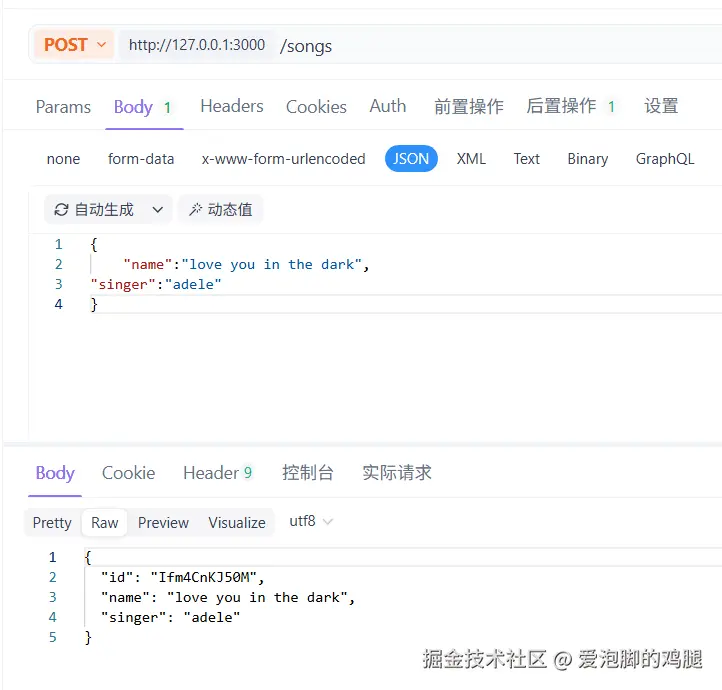This screenshot has height=690, width=722.
Task: Switch to the Params tab
Action: (x=63, y=107)
